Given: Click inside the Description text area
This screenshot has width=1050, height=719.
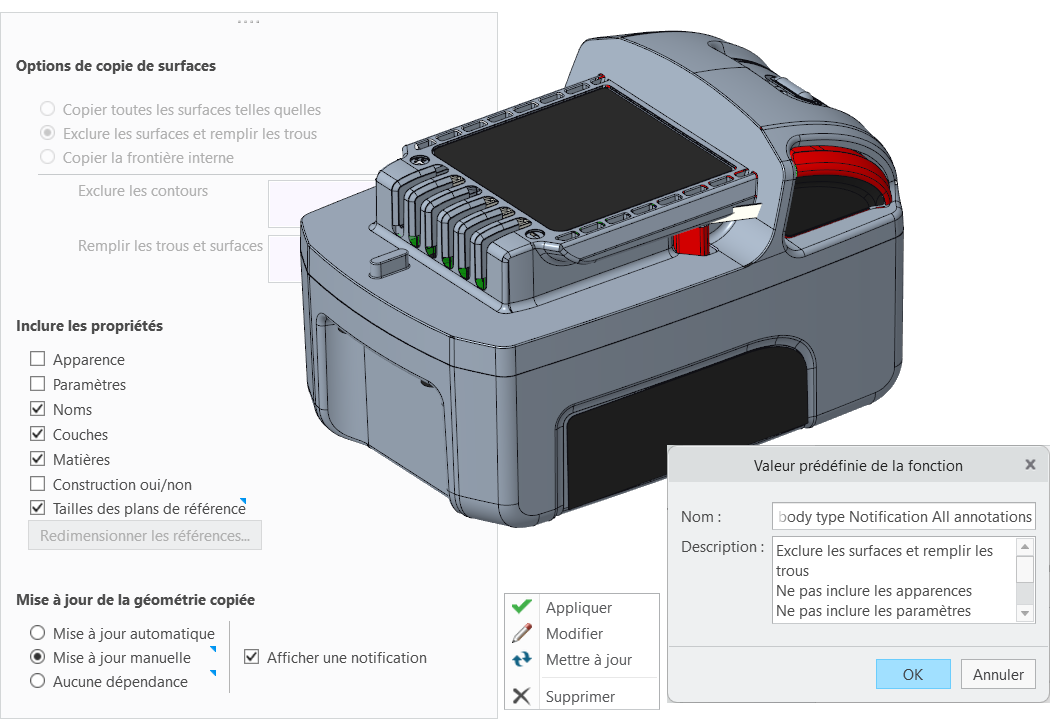Looking at the screenshot, I should click(x=894, y=580).
